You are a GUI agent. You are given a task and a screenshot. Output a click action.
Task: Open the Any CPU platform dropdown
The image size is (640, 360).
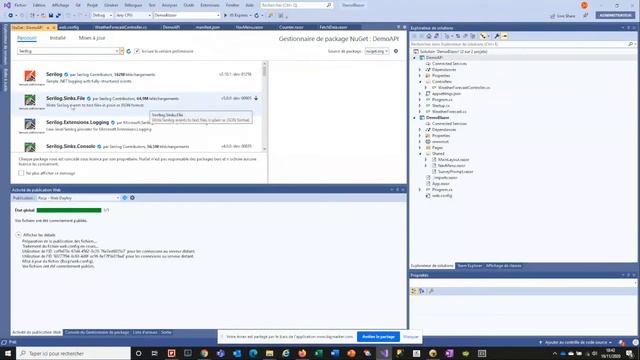133,16
